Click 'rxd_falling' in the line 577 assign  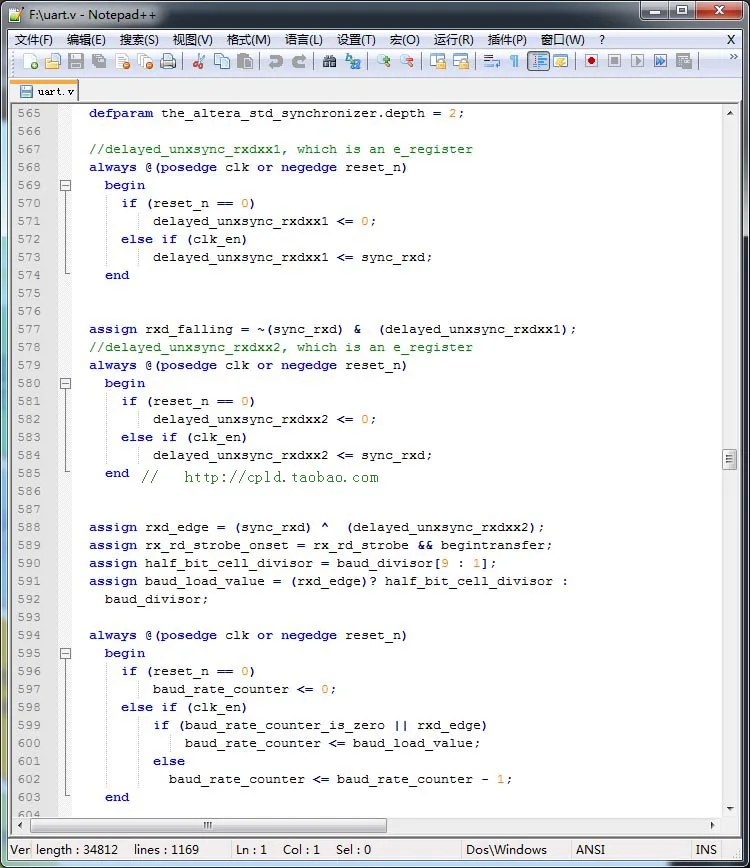pos(189,329)
